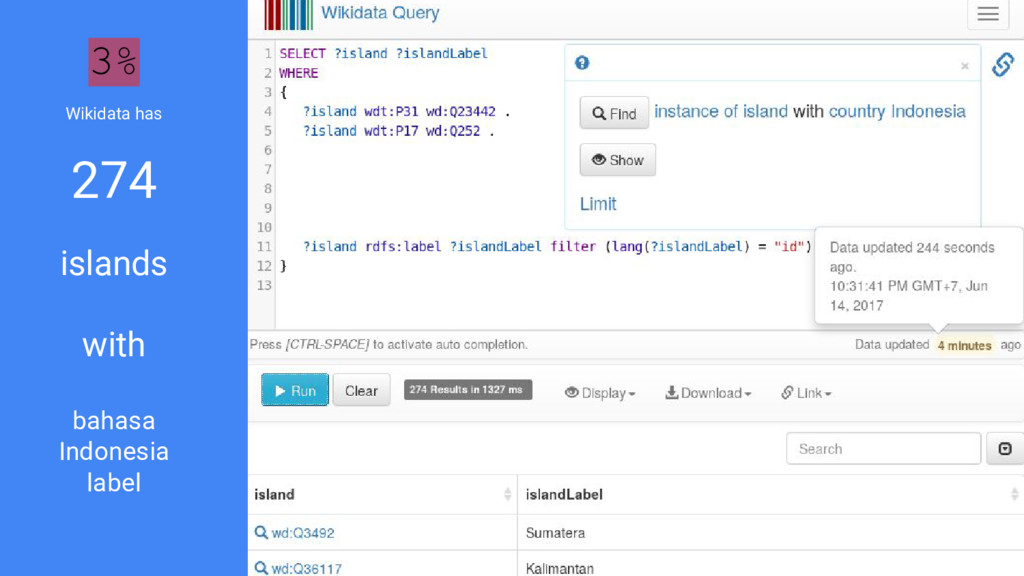This screenshot has width=1024, height=576.
Task: Open the Limit option
Action: (598, 204)
